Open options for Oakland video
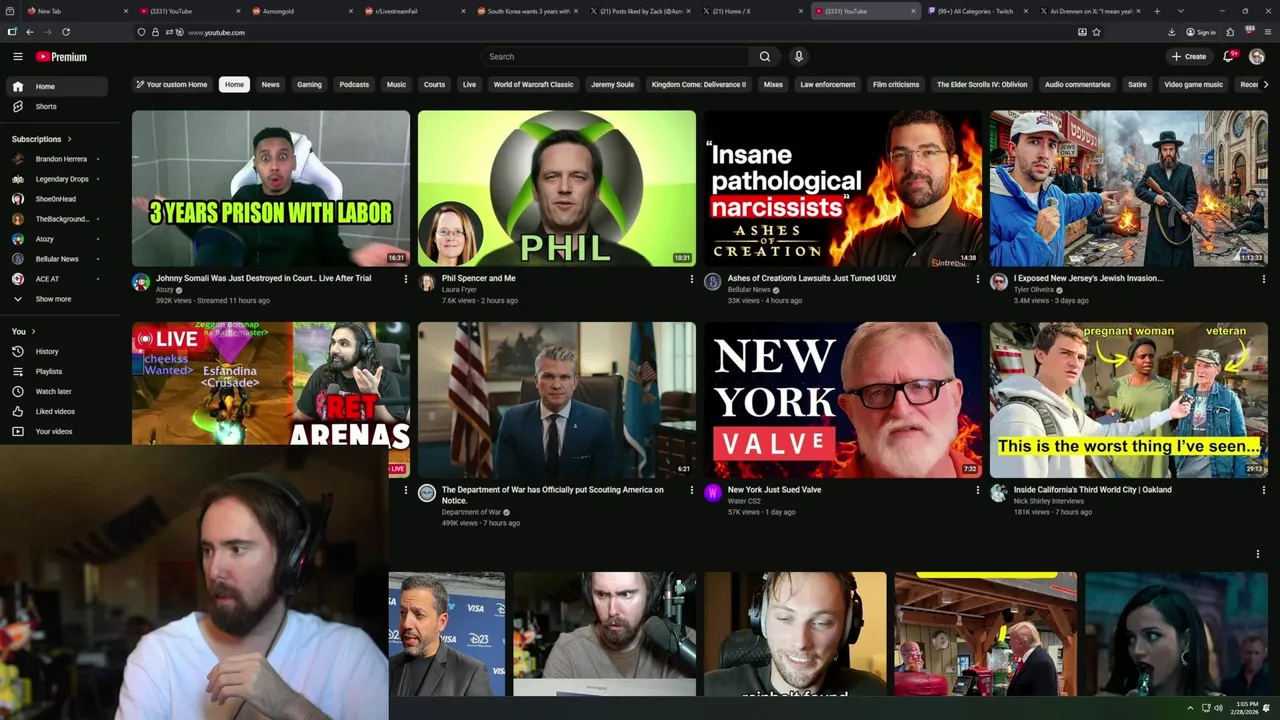Screen dimensions: 1280x720 (x=1263, y=490)
